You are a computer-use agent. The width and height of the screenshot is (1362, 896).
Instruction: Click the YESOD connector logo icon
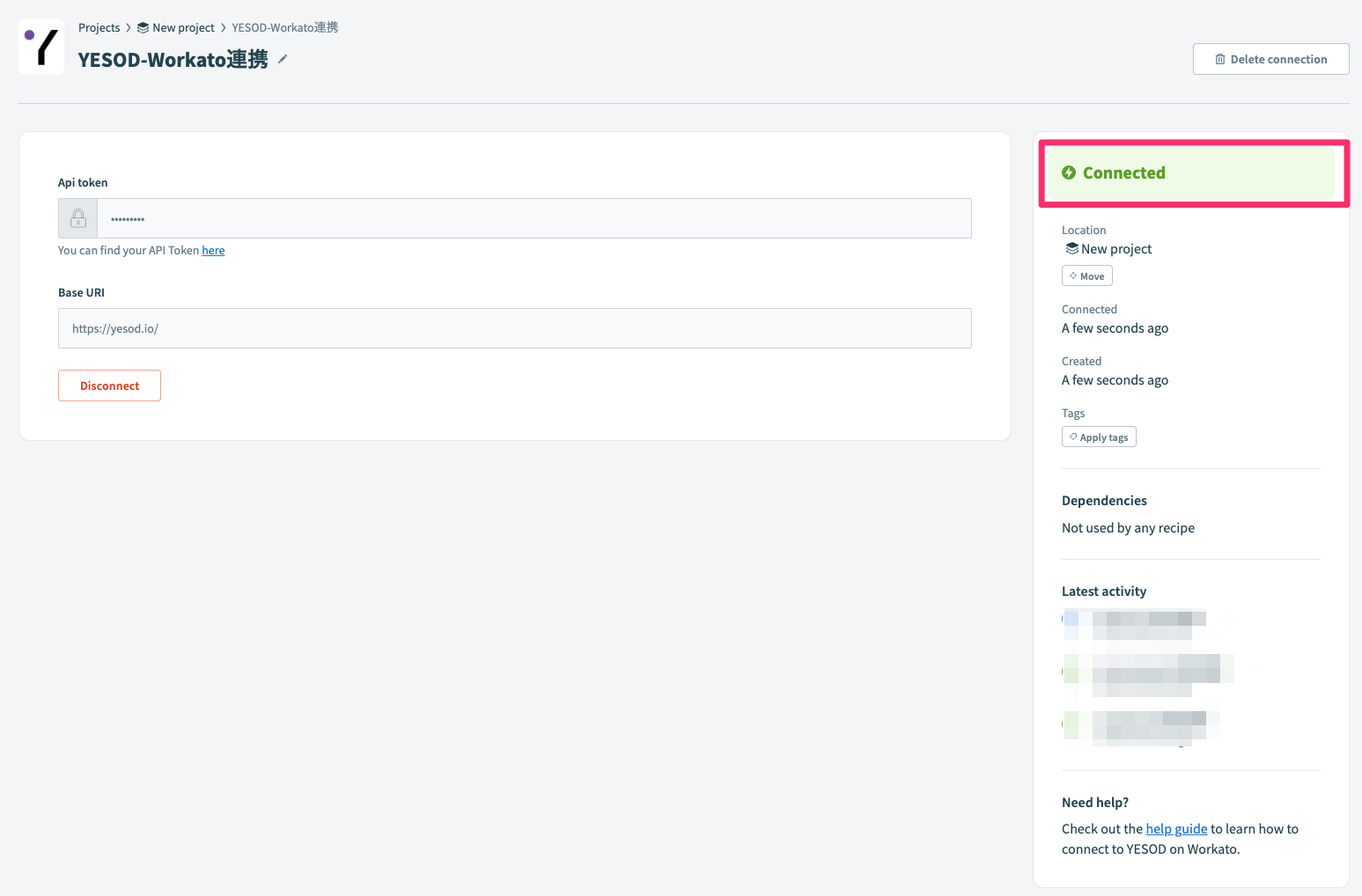(41, 47)
